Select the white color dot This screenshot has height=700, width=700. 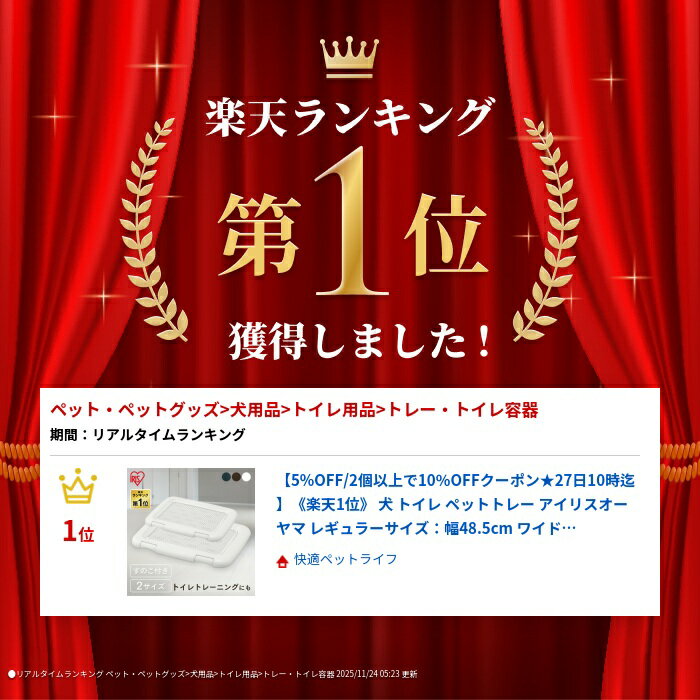tap(246, 477)
